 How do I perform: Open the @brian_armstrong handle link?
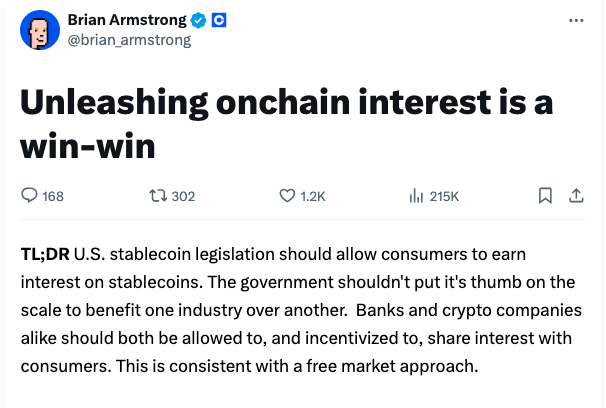(x=129, y=40)
